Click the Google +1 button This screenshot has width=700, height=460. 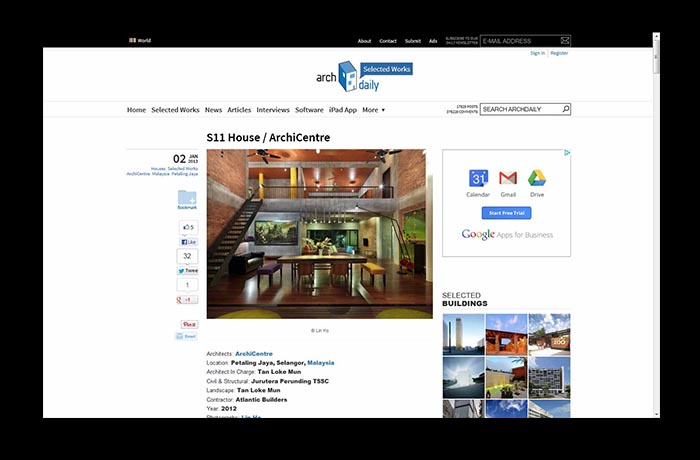pyautogui.click(x=188, y=299)
